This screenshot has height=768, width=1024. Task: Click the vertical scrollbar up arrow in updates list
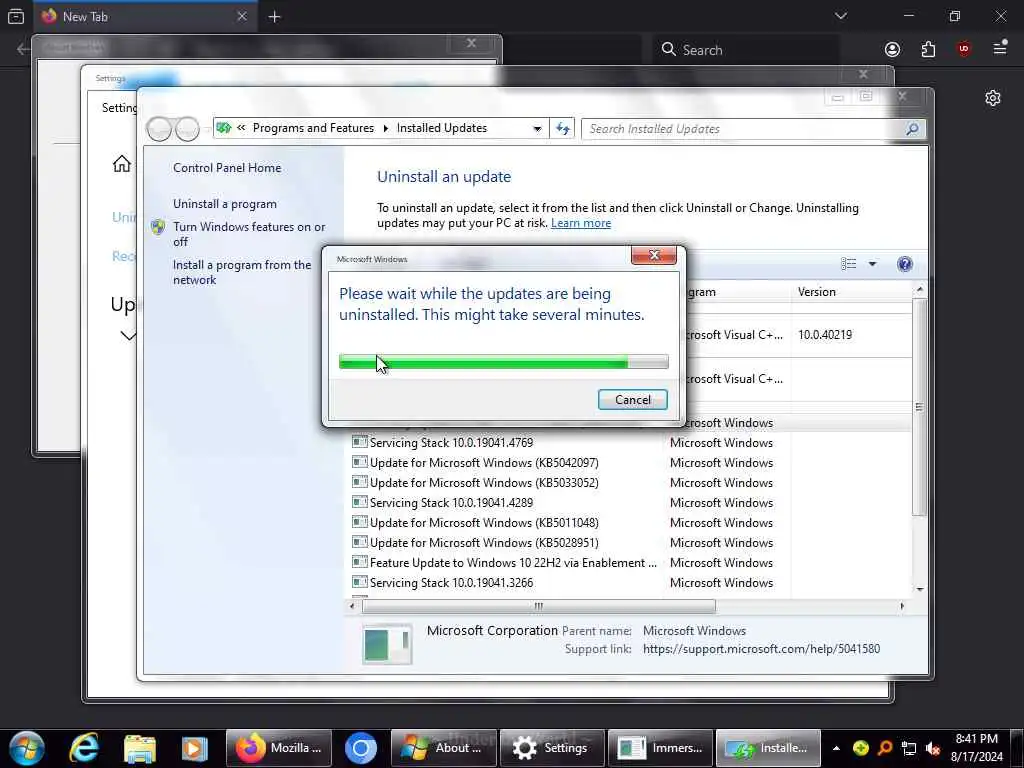click(920, 289)
